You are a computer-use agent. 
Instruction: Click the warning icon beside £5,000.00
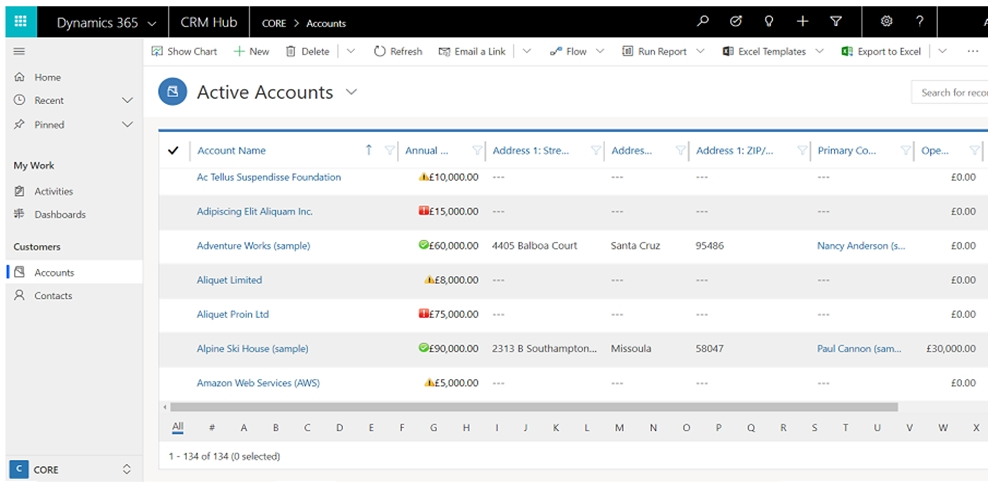429,382
